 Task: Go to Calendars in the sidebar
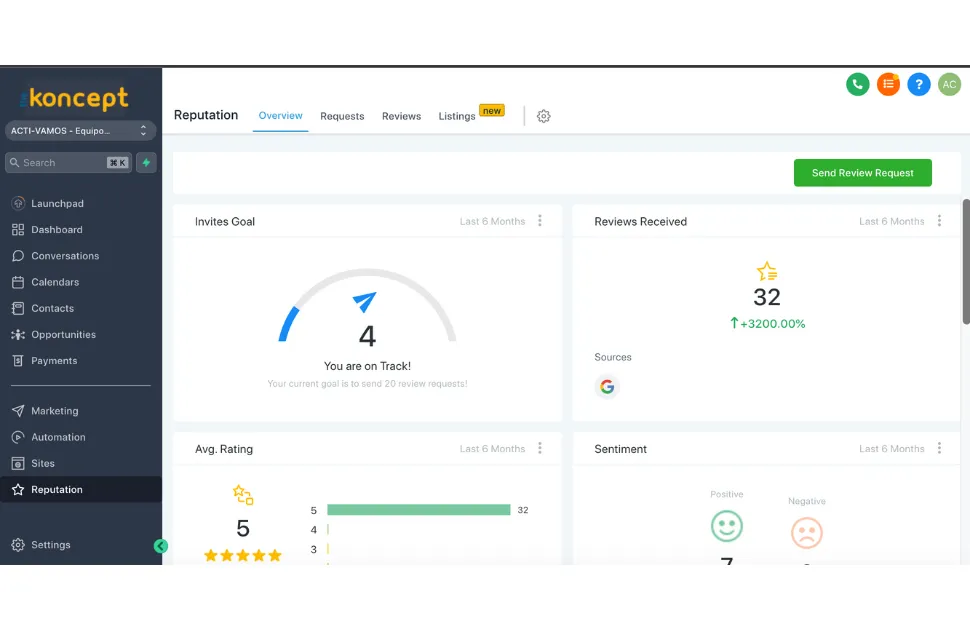55,282
